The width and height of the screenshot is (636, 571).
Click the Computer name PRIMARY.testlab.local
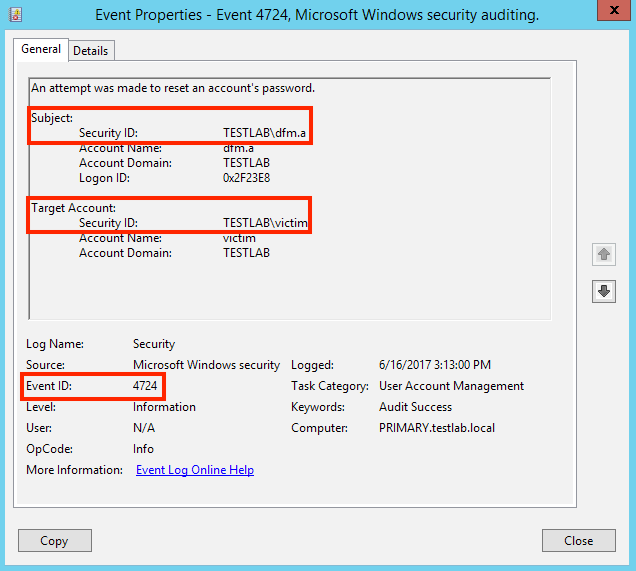coord(437,428)
